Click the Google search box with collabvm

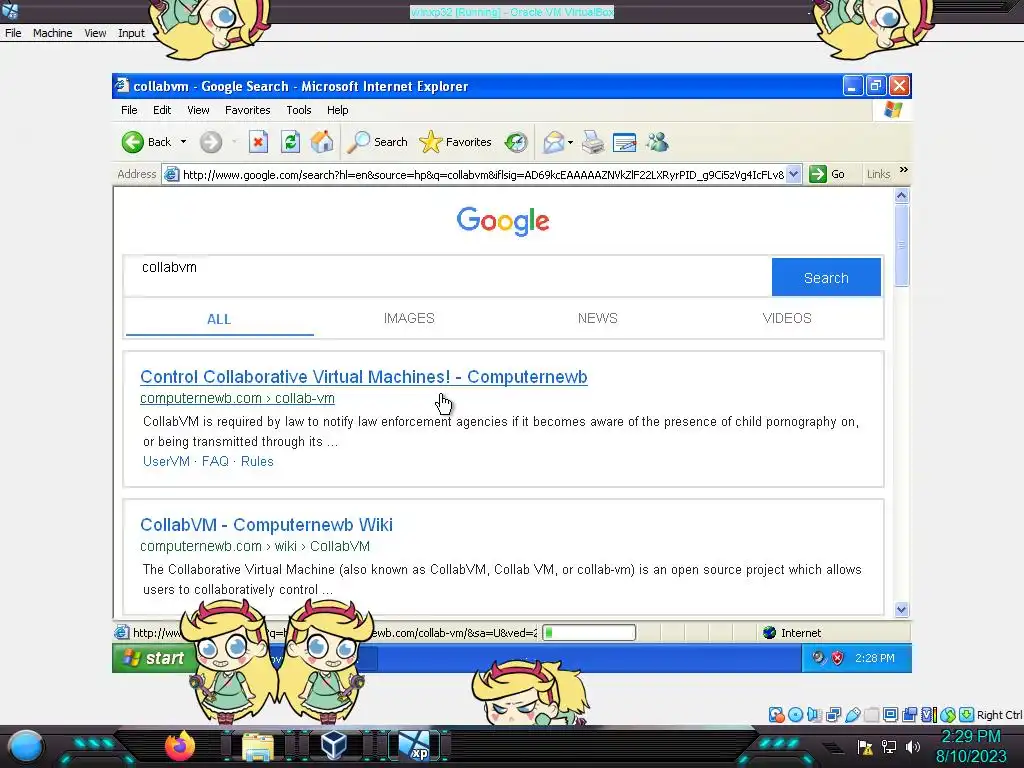coord(447,276)
